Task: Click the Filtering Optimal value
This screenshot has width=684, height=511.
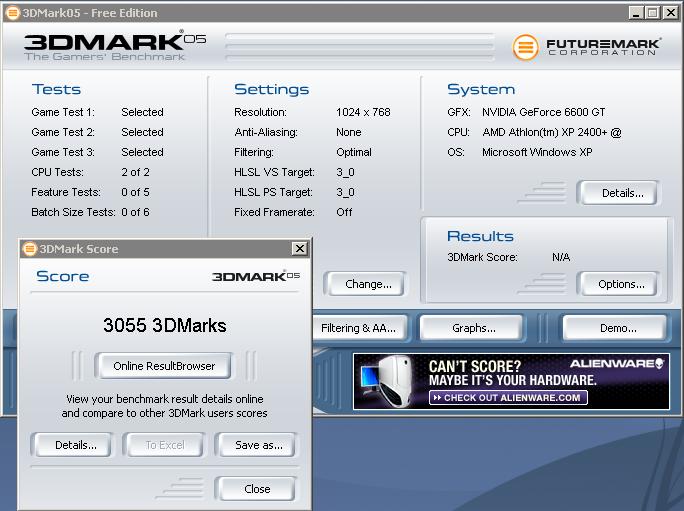Action: tap(354, 152)
